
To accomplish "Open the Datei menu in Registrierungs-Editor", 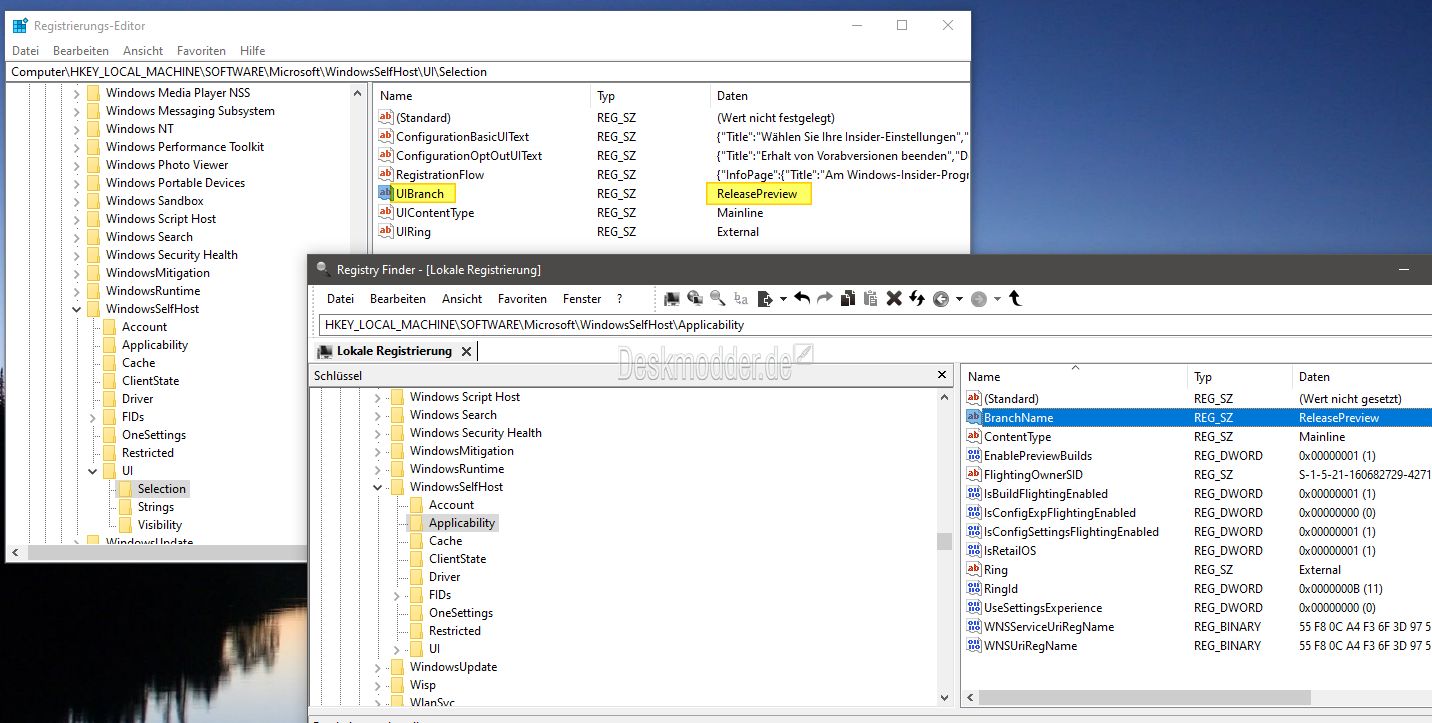I will (x=25, y=50).
